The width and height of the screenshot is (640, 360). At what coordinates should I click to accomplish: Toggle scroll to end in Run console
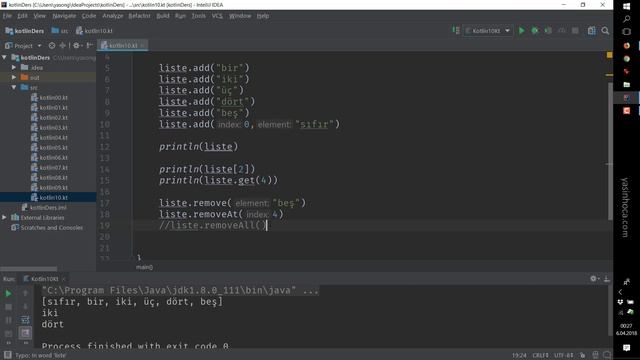point(25,333)
